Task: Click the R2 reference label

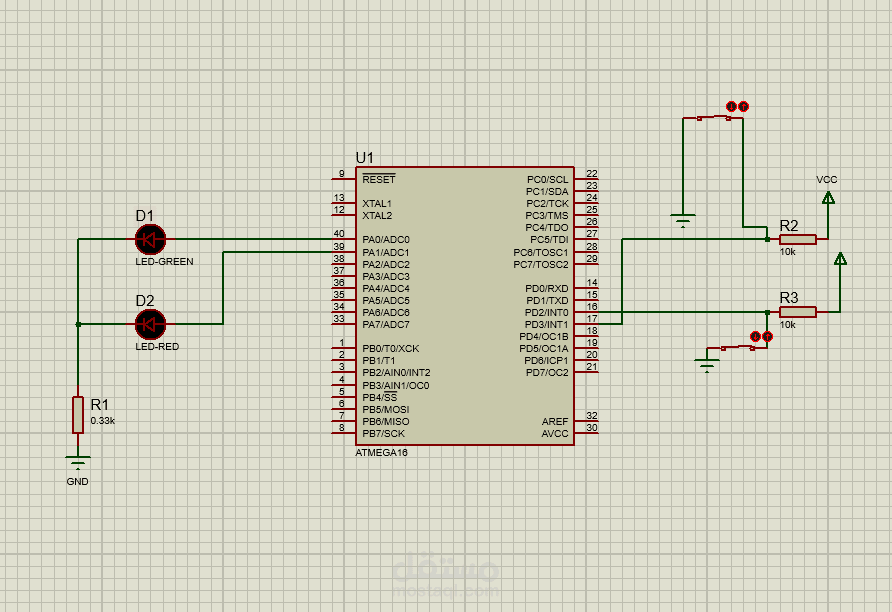Action: pos(789,226)
